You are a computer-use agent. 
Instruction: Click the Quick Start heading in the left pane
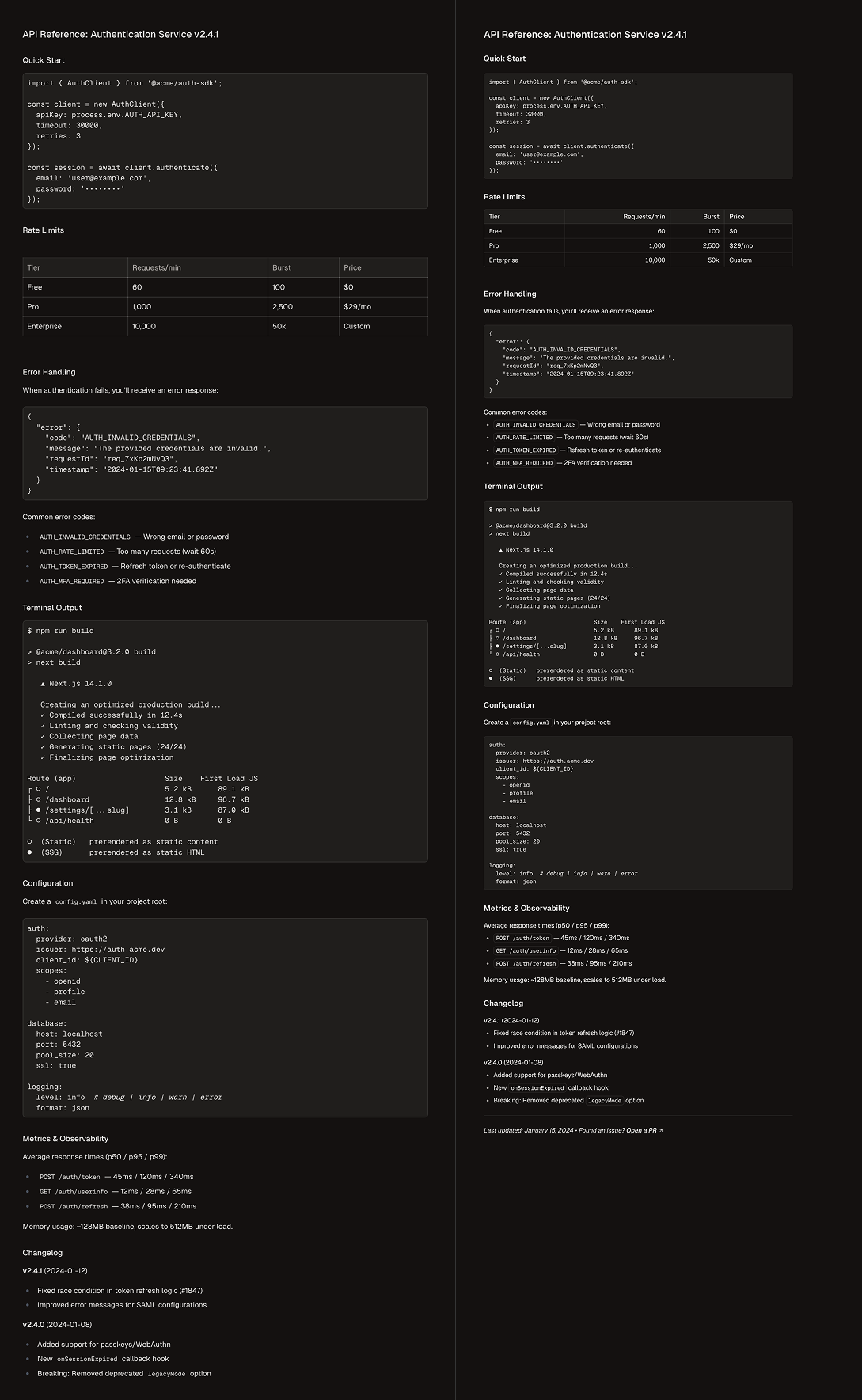[x=44, y=60]
